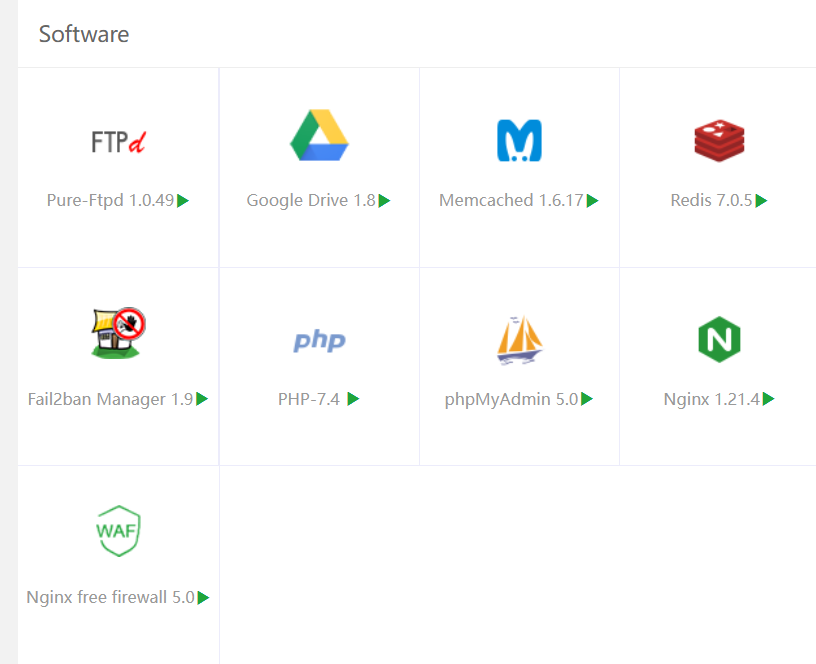Click green play arrow beside Google Drive 1.8
Image resolution: width=816 pixels, height=664 pixels.
pos(384,200)
